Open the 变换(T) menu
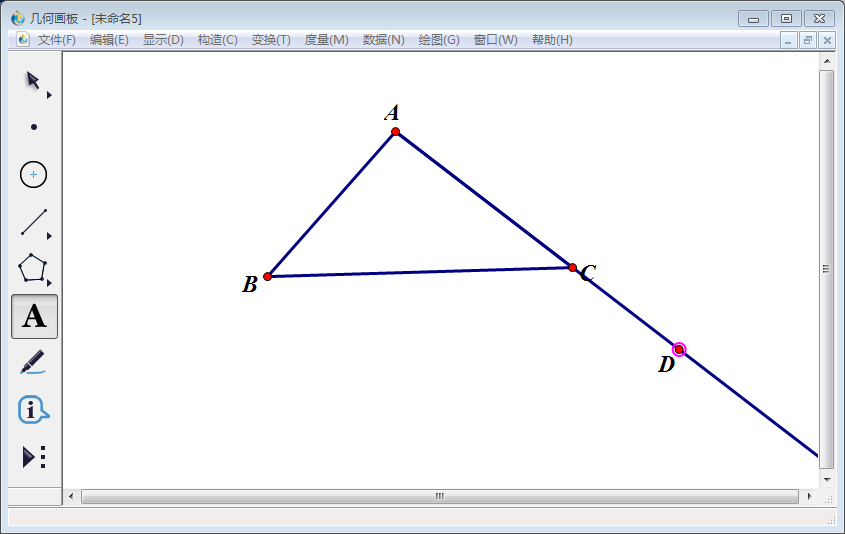The height and width of the screenshot is (534, 845). 271,40
